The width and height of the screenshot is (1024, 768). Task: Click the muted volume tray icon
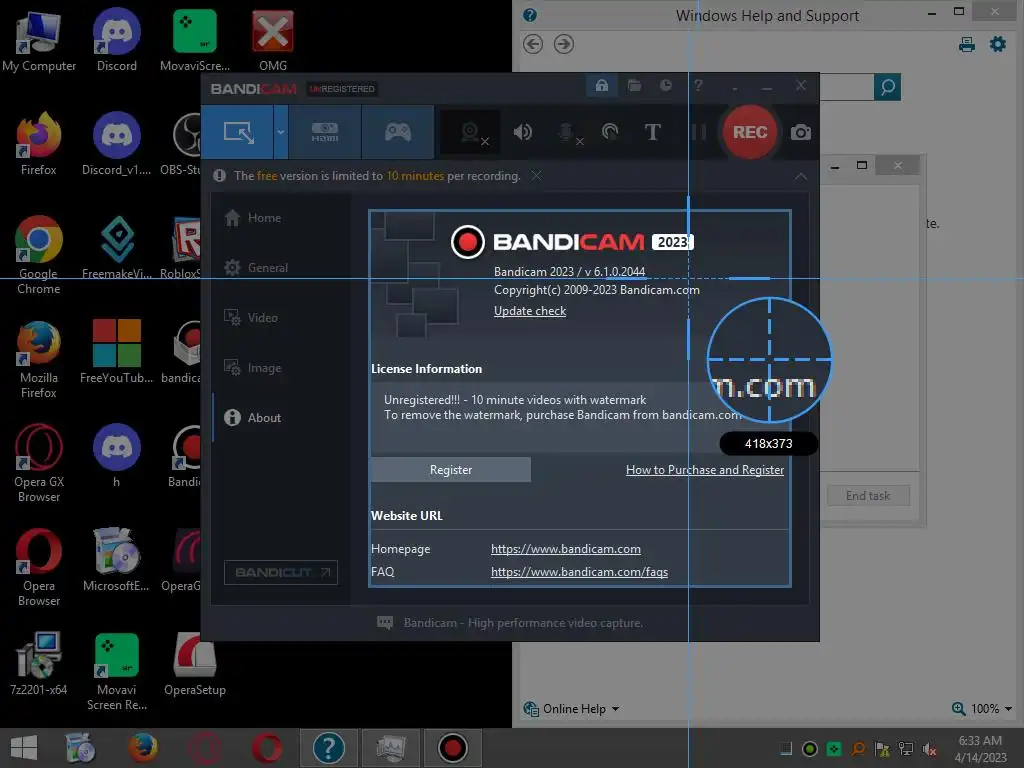click(929, 749)
